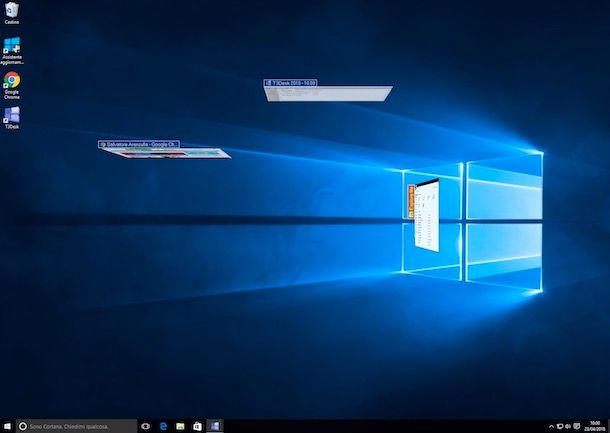Open the volume control tray icon

[x=568, y=427]
